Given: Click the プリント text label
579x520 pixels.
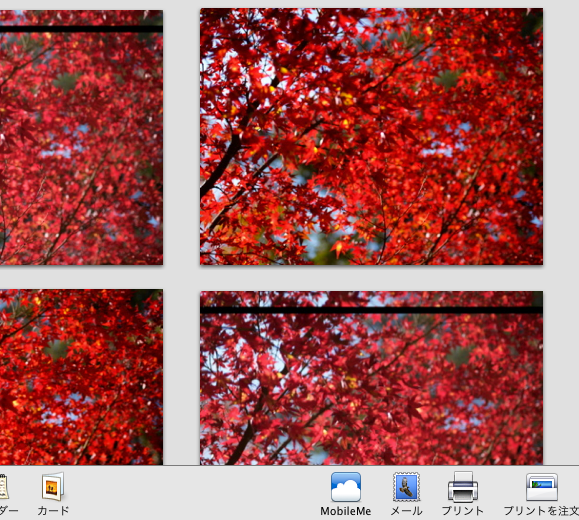Looking at the screenshot, I should tap(463, 511).
